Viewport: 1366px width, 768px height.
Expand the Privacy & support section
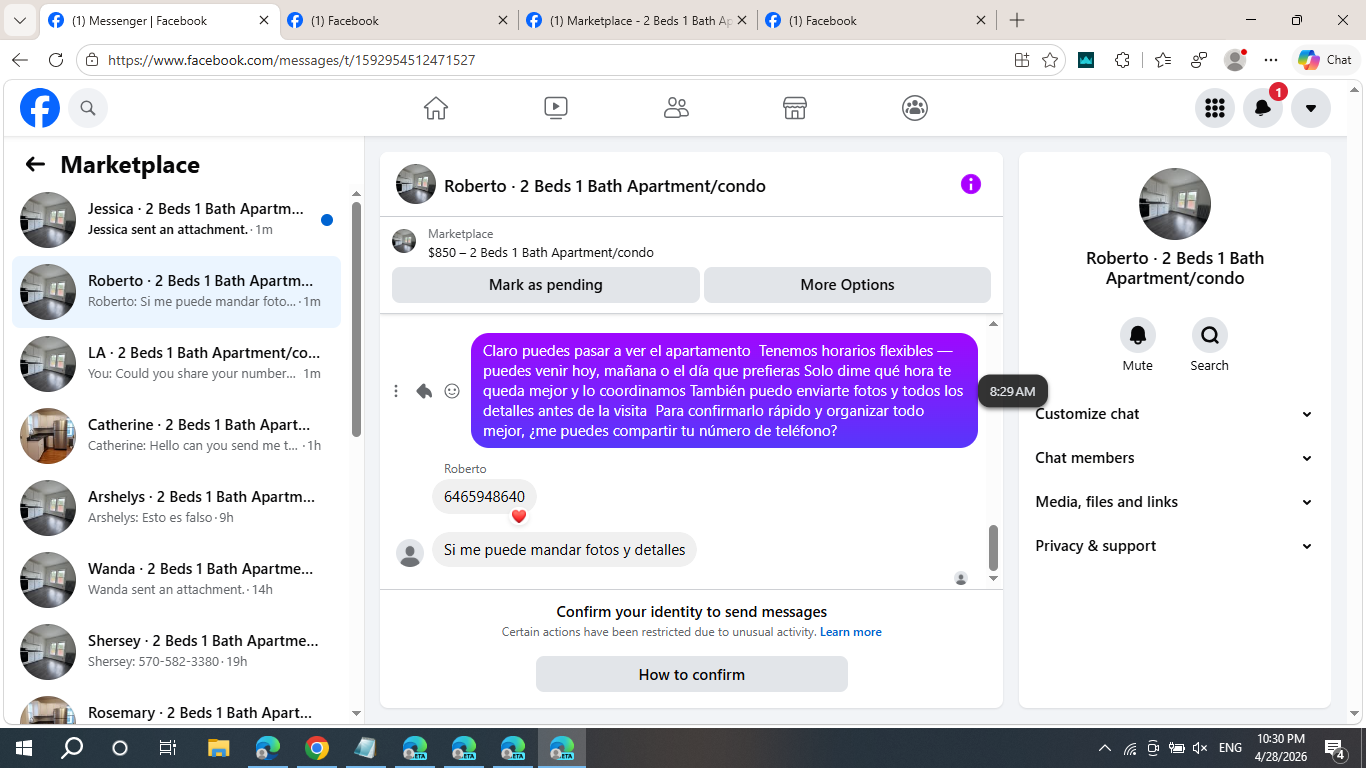tap(1175, 546)
